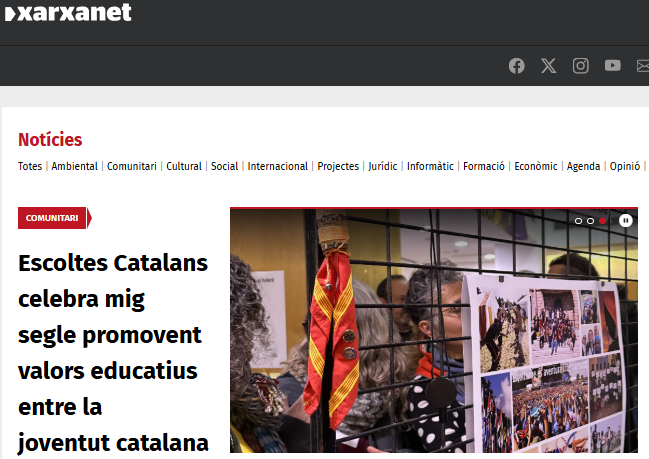The width and height of the screenshot is (649, 459).
Task: Open the Ambiental news category
Action: pyautogui.click(x=75, y=166)
